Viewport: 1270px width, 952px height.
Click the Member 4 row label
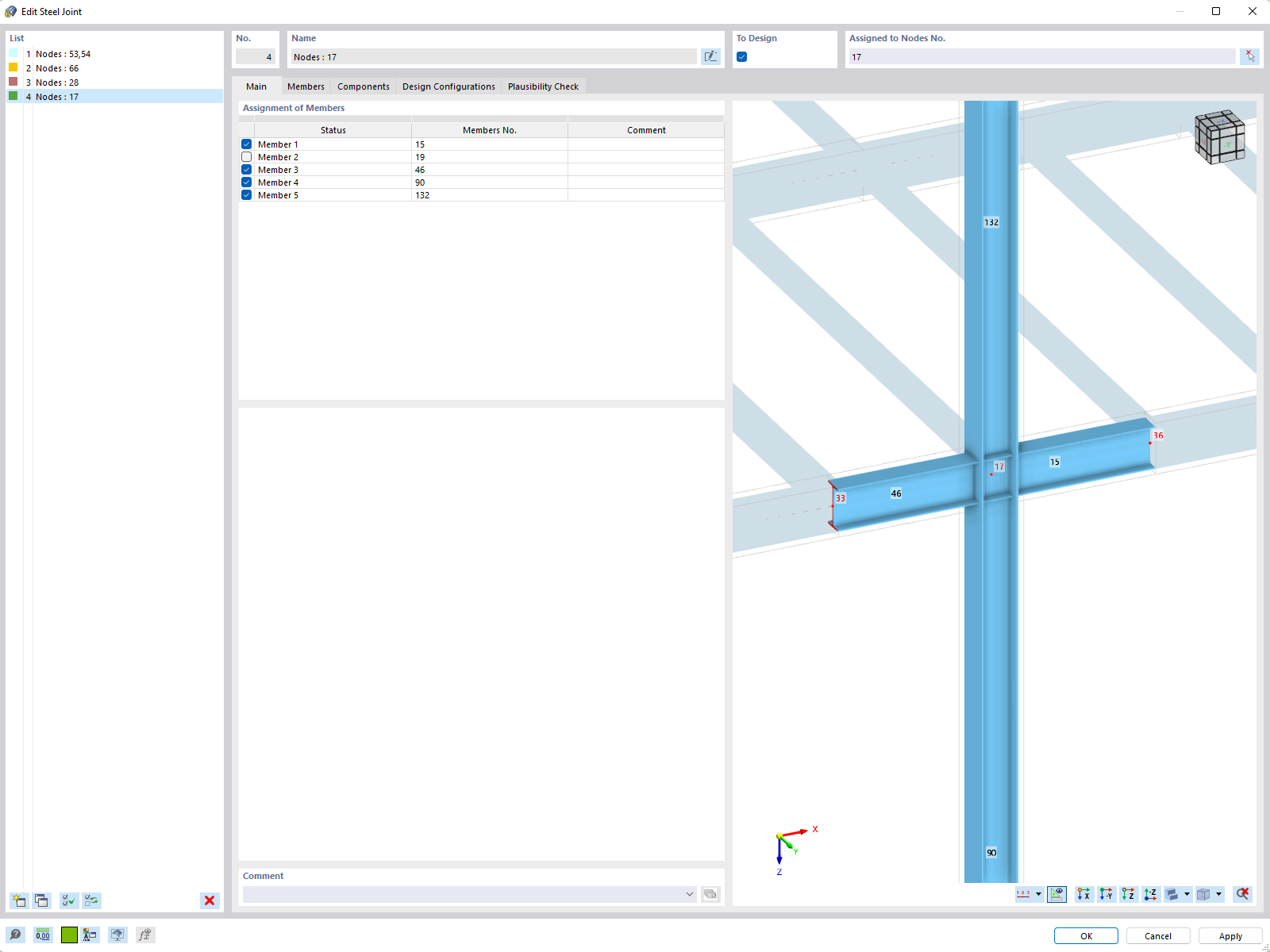pos(278,182)
